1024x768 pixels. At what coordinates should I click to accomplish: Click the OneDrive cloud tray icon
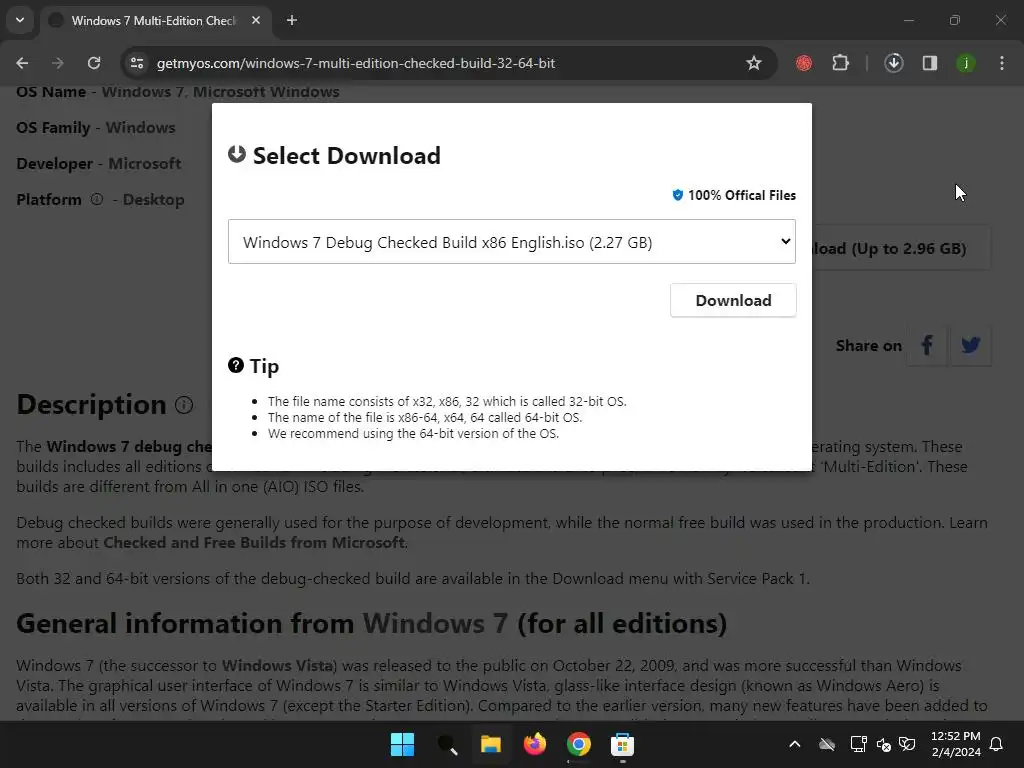827,744
